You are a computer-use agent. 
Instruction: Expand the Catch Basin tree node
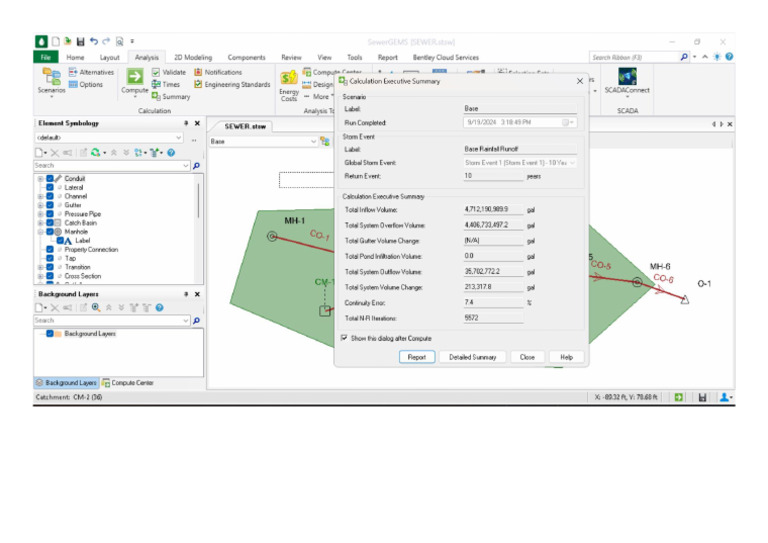41,223
